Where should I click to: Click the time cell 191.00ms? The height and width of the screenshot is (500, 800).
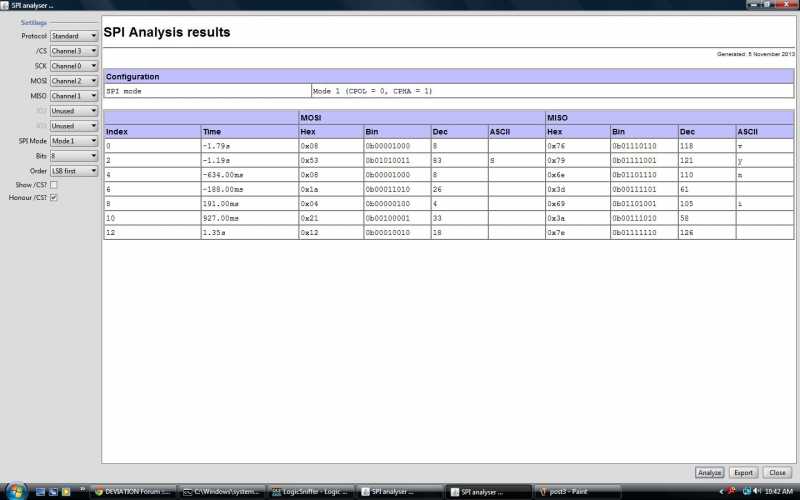point(249,204)
